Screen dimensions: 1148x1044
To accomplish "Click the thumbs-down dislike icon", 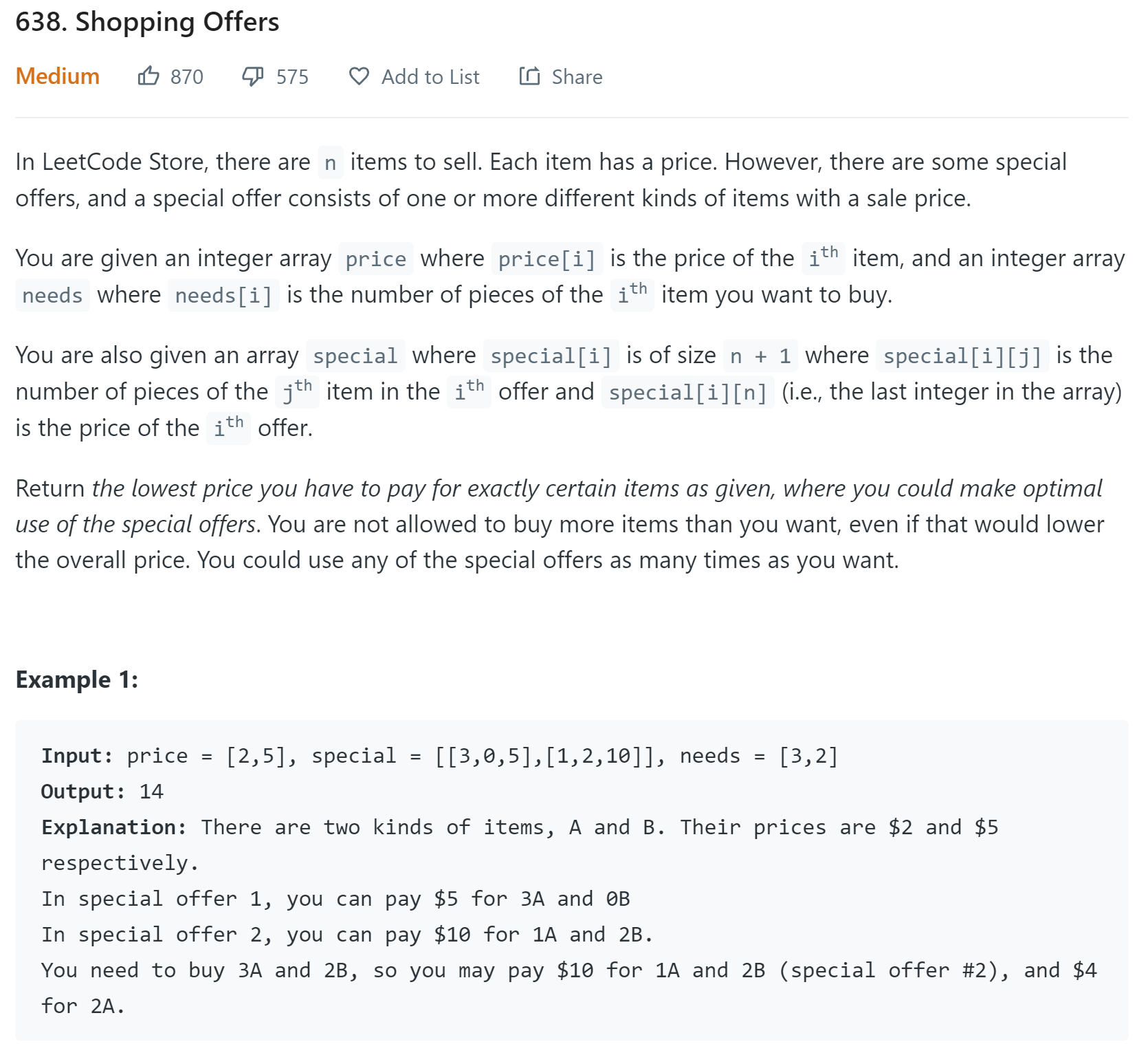I will (x=252, y=76).
